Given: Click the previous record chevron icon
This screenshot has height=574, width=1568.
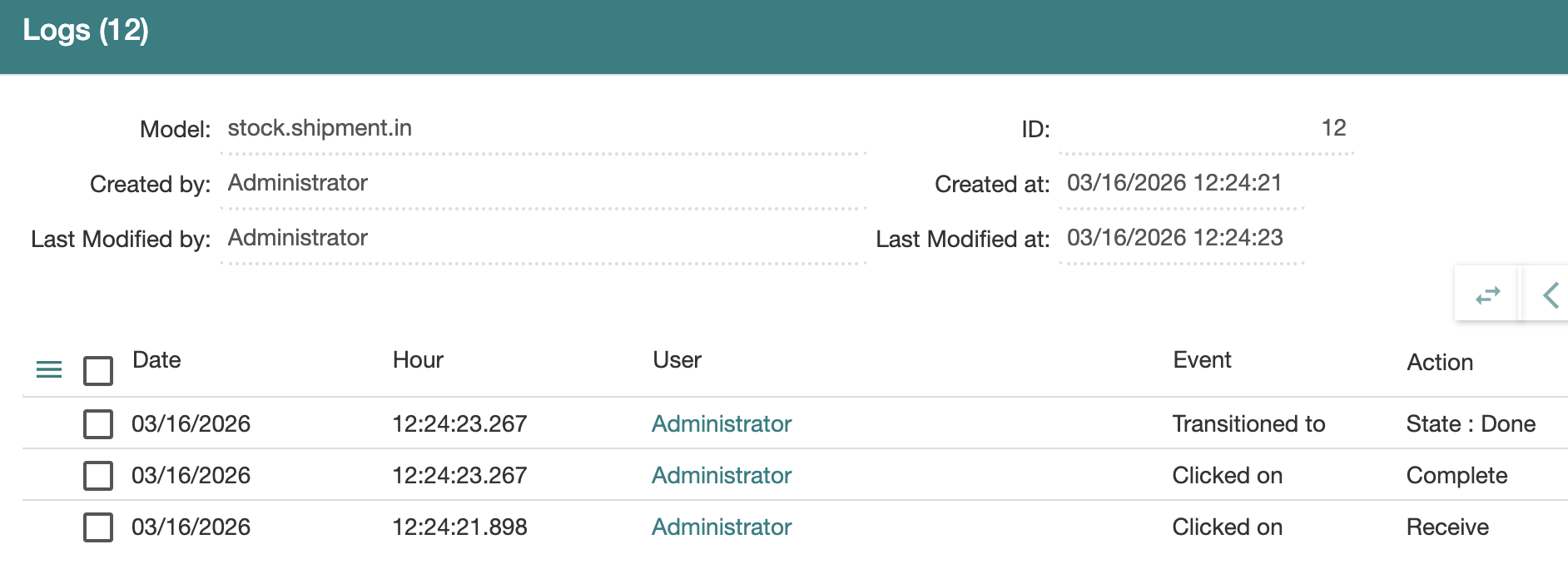Looking at the screenshot, I should tap(1550, 295).
